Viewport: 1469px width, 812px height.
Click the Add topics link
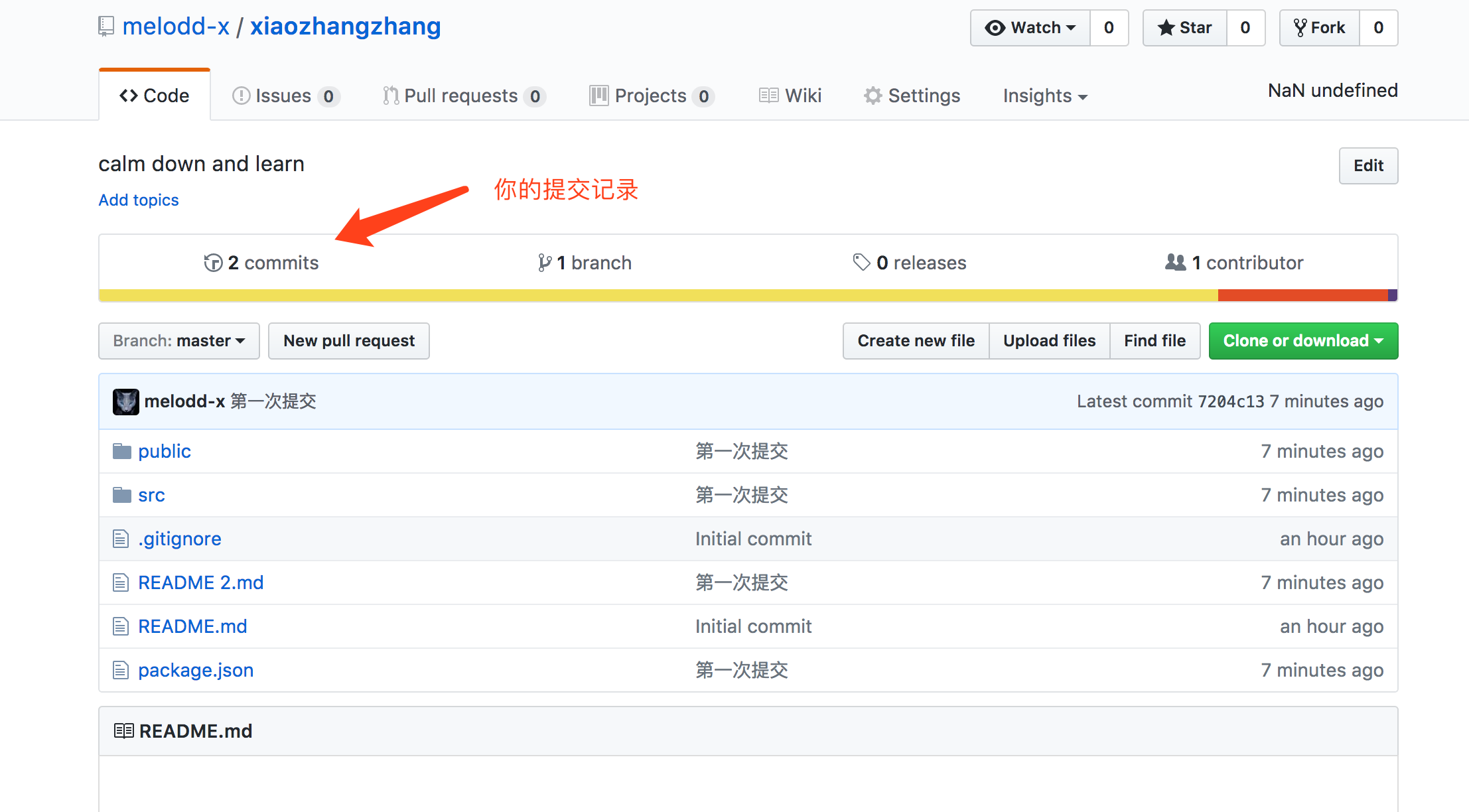pos(139,200)
